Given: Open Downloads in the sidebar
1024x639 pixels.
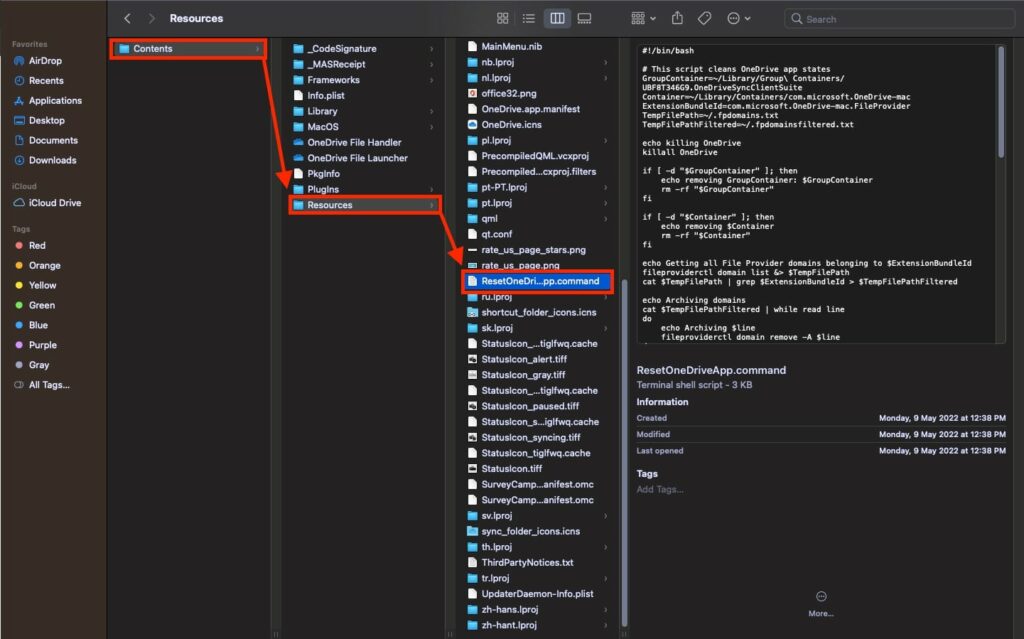Looking at the screenshot, I should pyautogui.click(x=52, y=160).
